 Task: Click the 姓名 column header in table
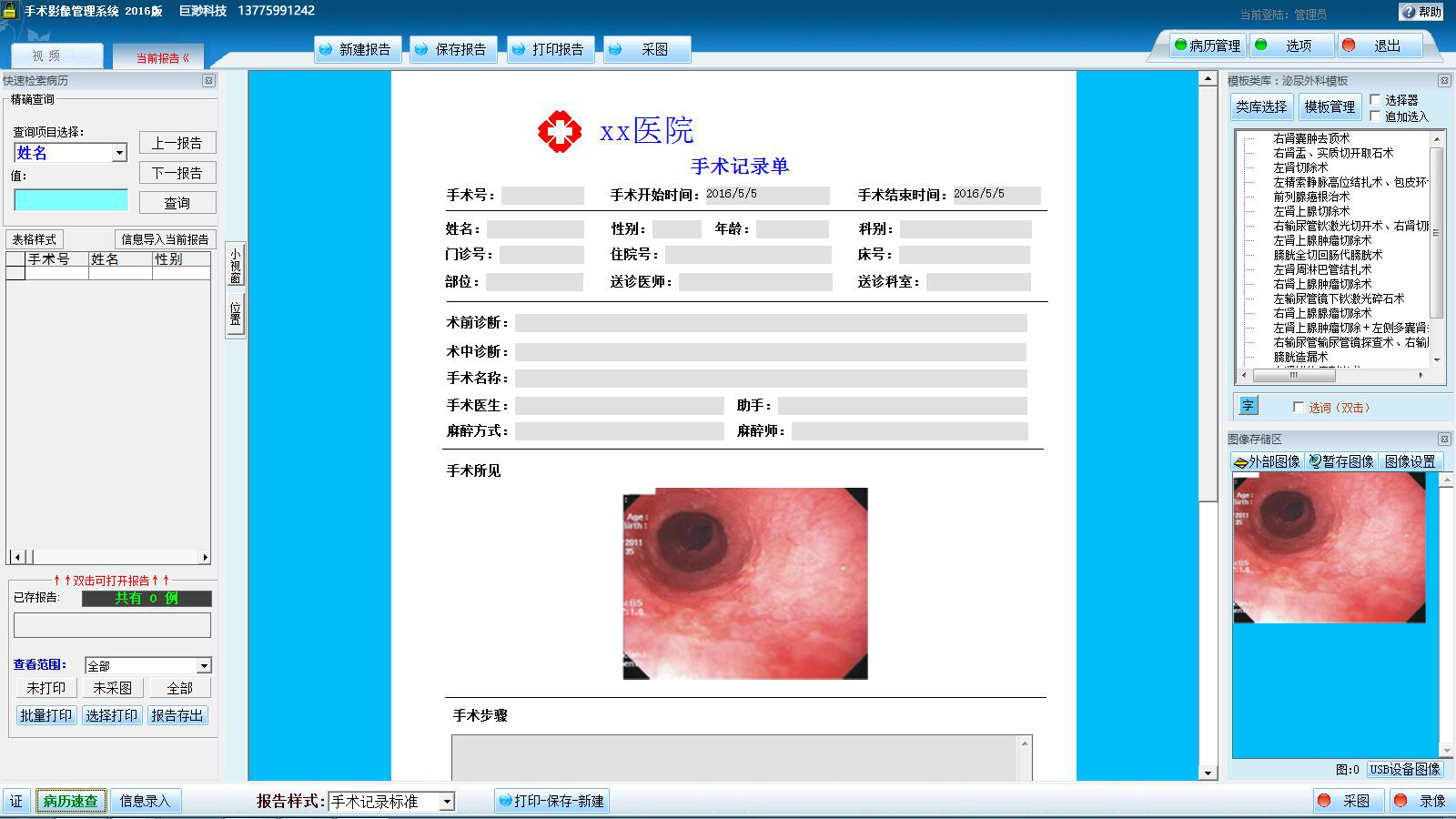click(120, 259)
